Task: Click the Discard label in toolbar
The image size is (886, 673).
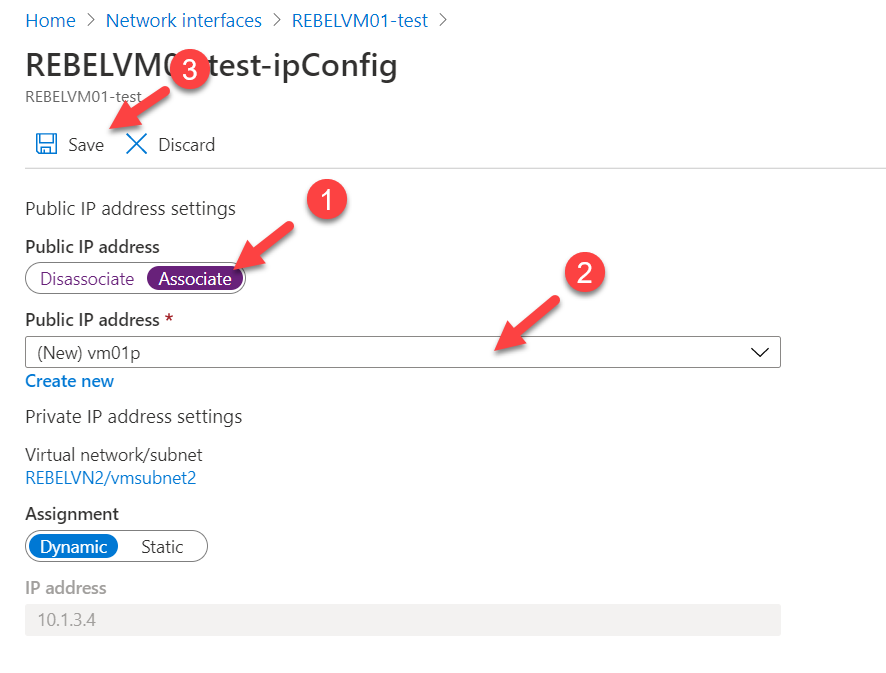Action: pyautogui.click(x=186, y=145)
